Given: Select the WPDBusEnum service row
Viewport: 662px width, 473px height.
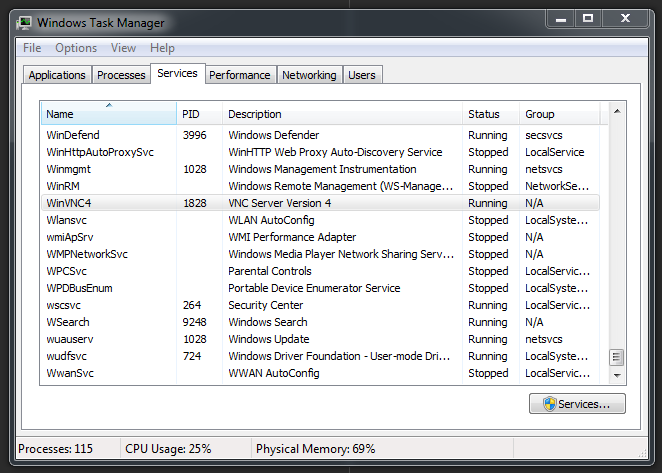Looking at the screenshot, I should point(320,288).
